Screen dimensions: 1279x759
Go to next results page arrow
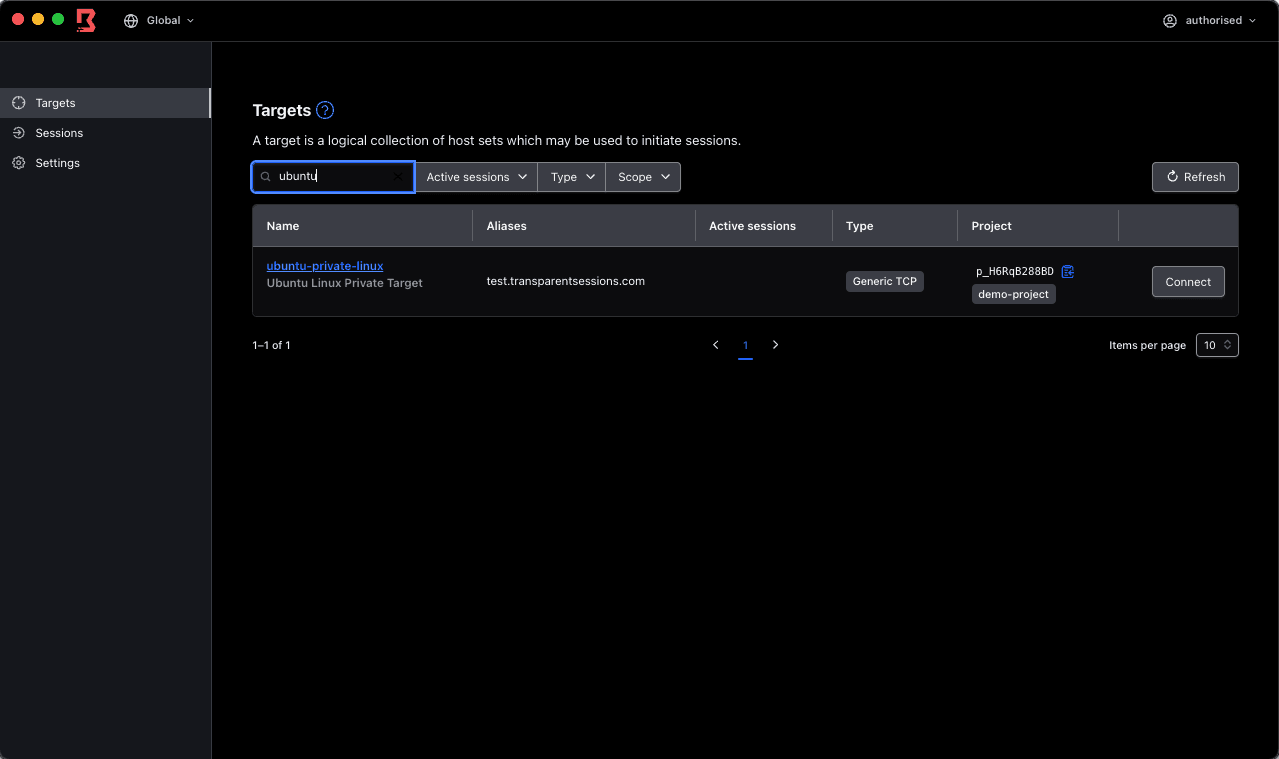click(x=775, y=345)
